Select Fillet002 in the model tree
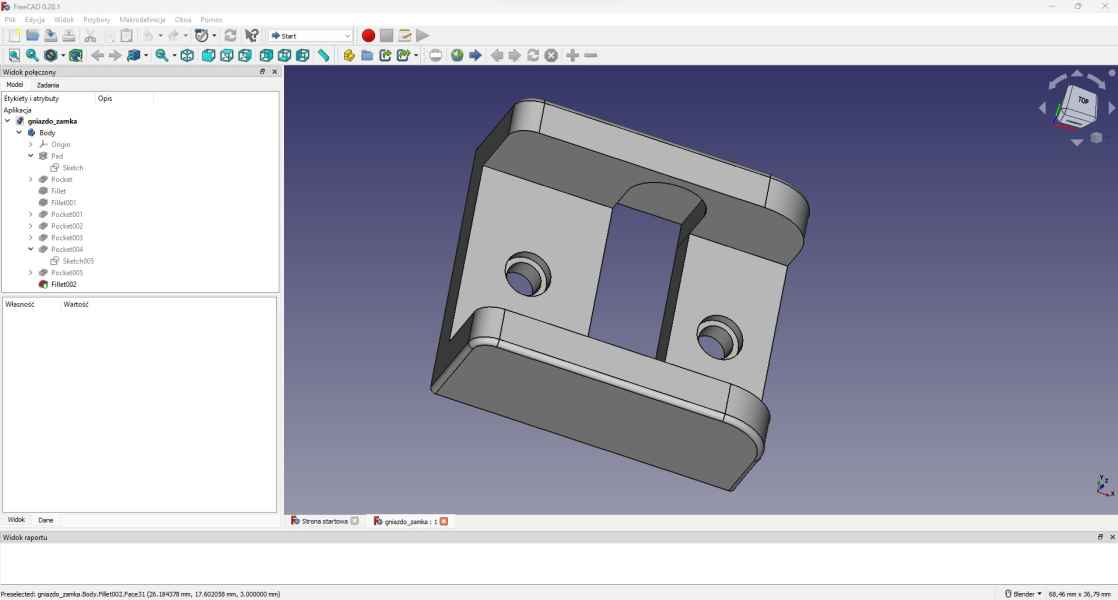This screenshot has height=600, width=1118. 63,284
